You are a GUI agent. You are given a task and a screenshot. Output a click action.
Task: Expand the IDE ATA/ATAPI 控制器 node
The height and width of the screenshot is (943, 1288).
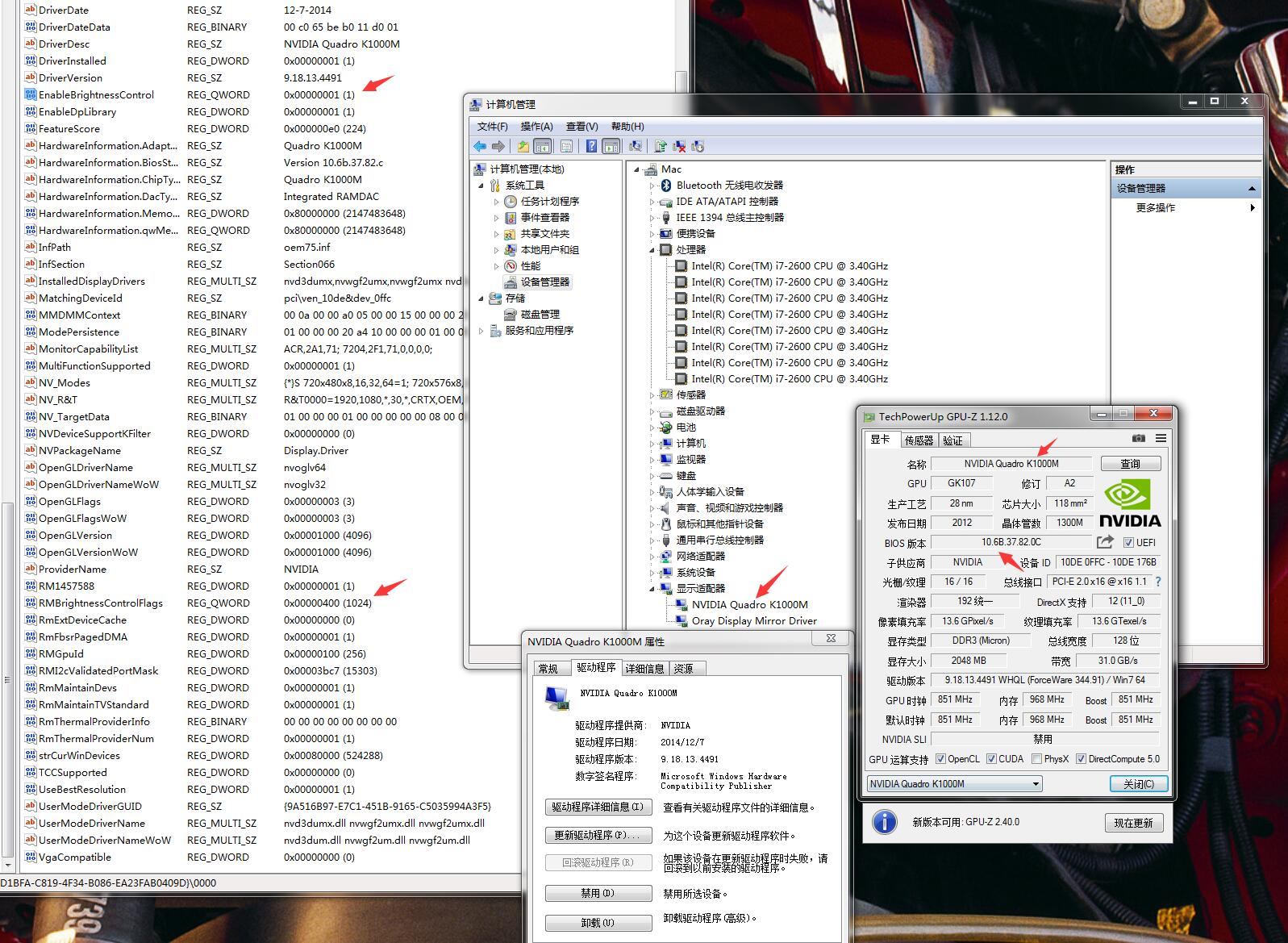pyautogui.click(x=652, y=201)
